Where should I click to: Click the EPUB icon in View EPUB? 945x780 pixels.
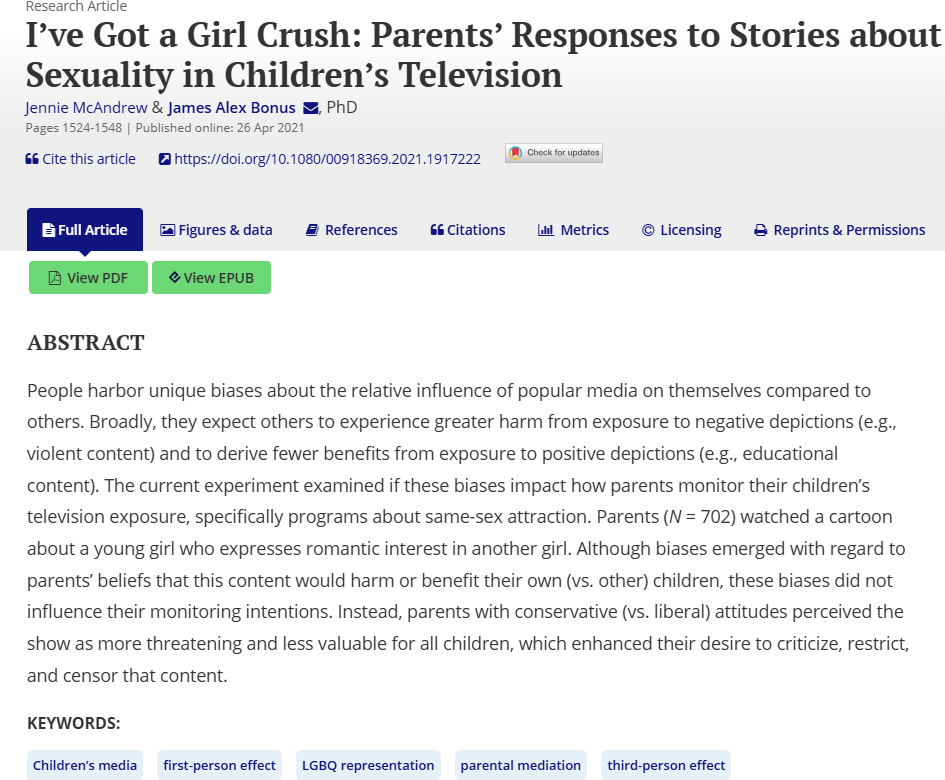tap(174, 278)
